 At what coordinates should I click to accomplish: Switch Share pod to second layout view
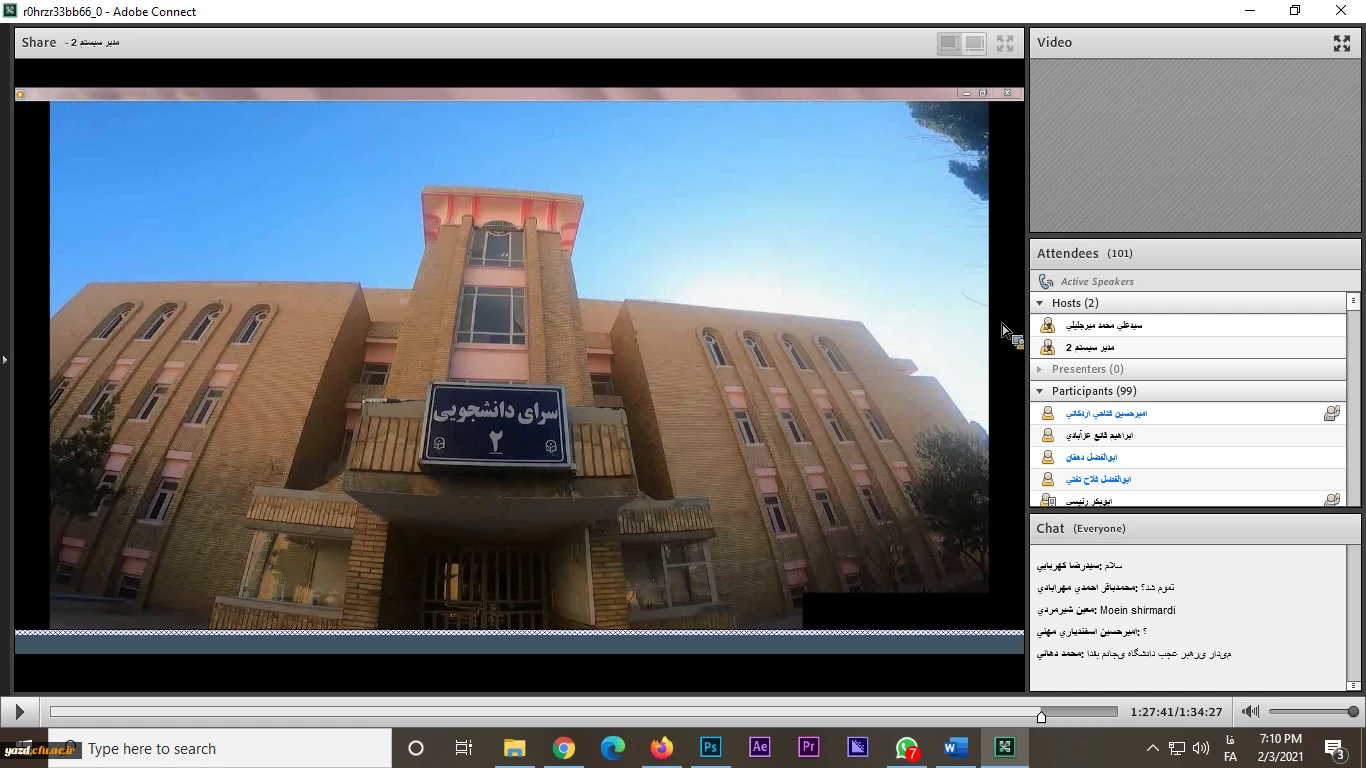[975, 43]
